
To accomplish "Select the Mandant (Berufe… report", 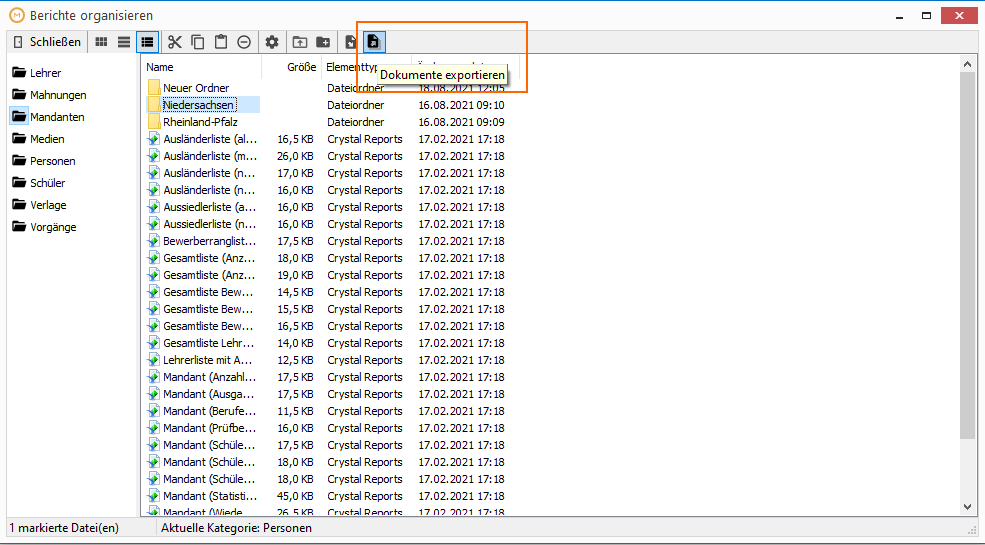I will [210, 411].
